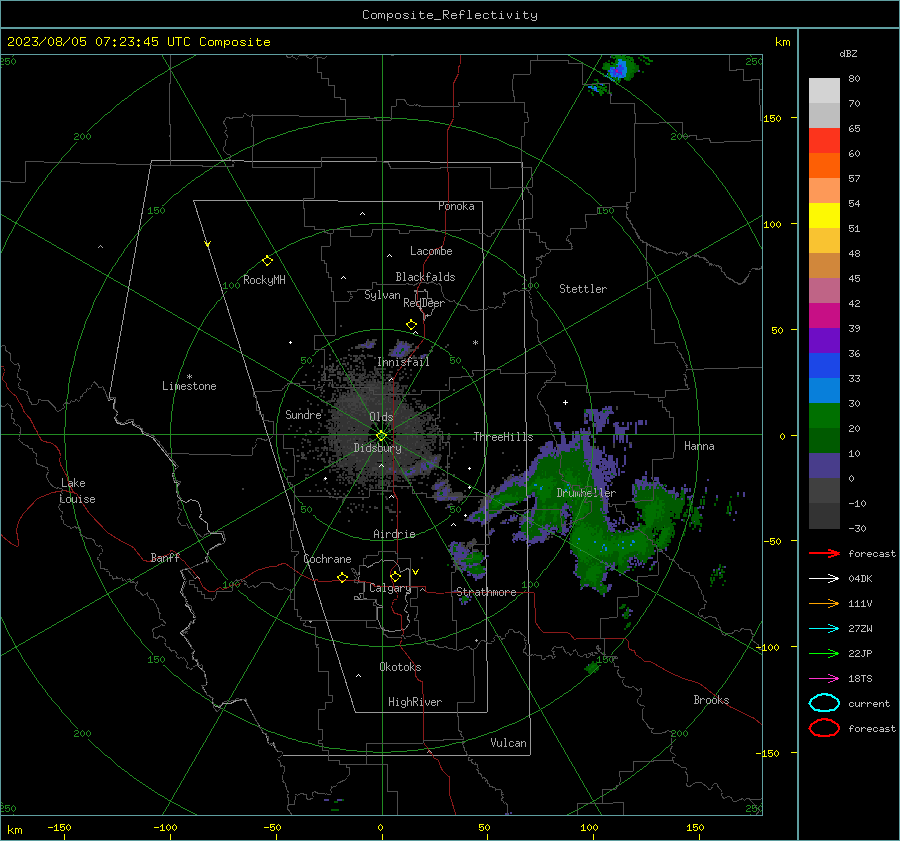Click the -150 tick label on bottom axis
The image size is (900, 841).
pos(59,827)
